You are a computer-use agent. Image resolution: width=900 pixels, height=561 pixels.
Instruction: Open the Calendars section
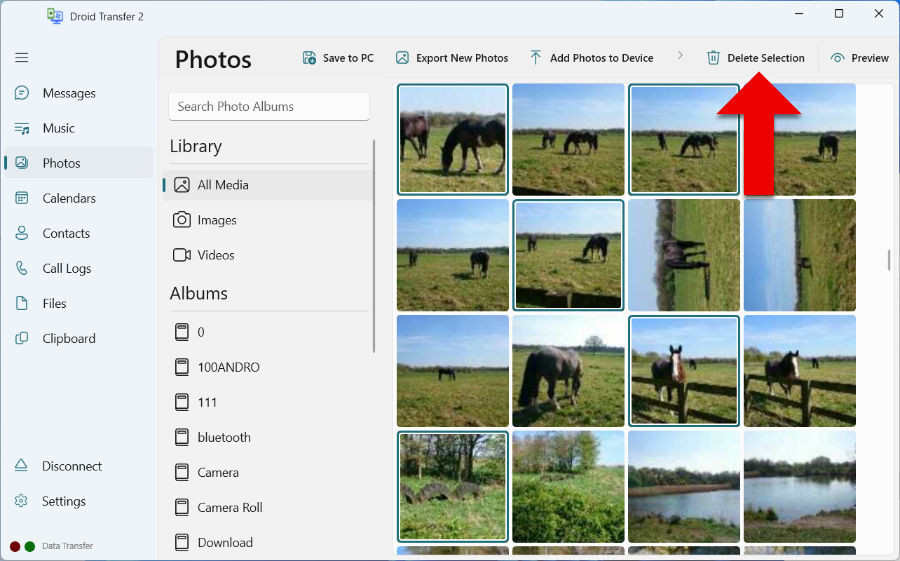[69, 198]
